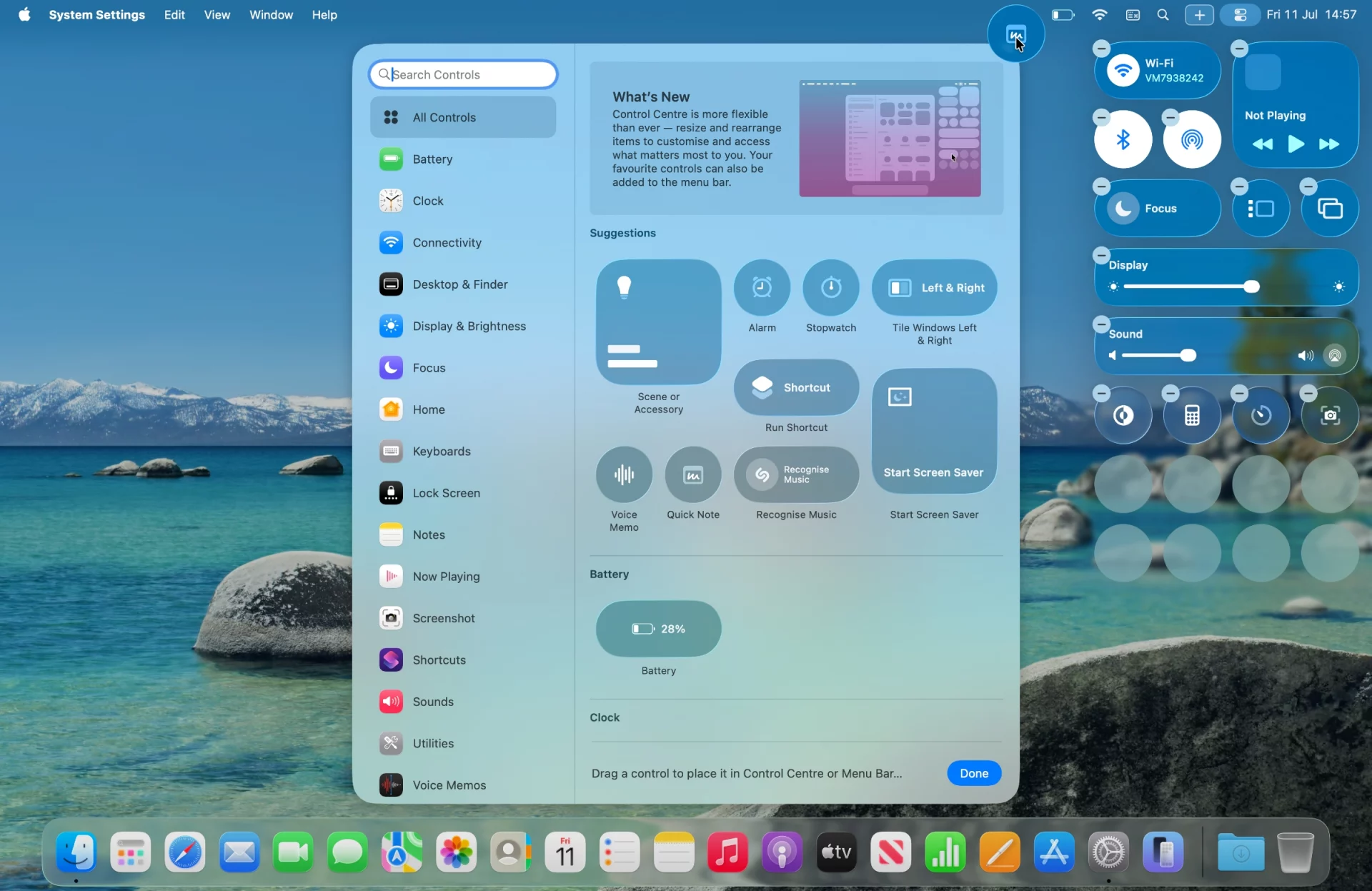Adjust the Display brightness slider
Image resolution: width=1372 pixels, height=891 pixels.
(x=1252, y=287)
